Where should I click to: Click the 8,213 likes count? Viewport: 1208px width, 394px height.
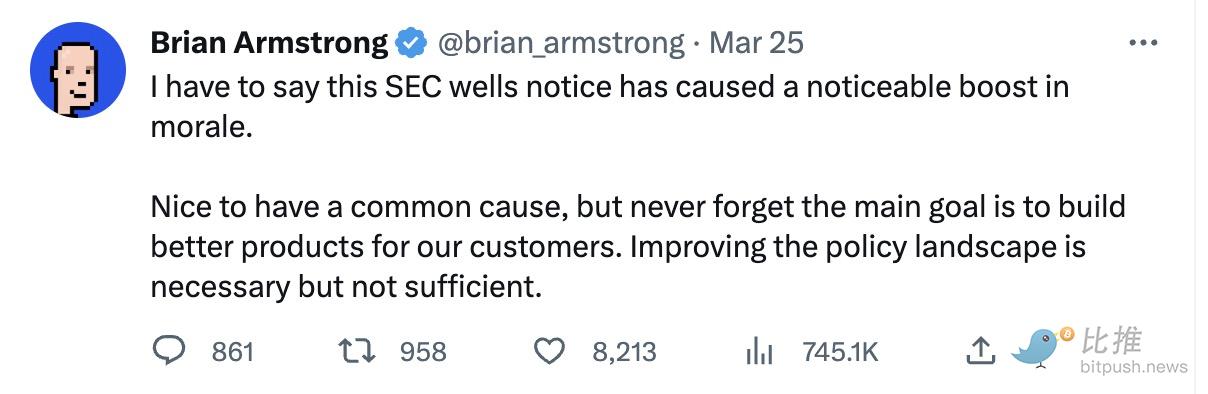coord(624,351)
